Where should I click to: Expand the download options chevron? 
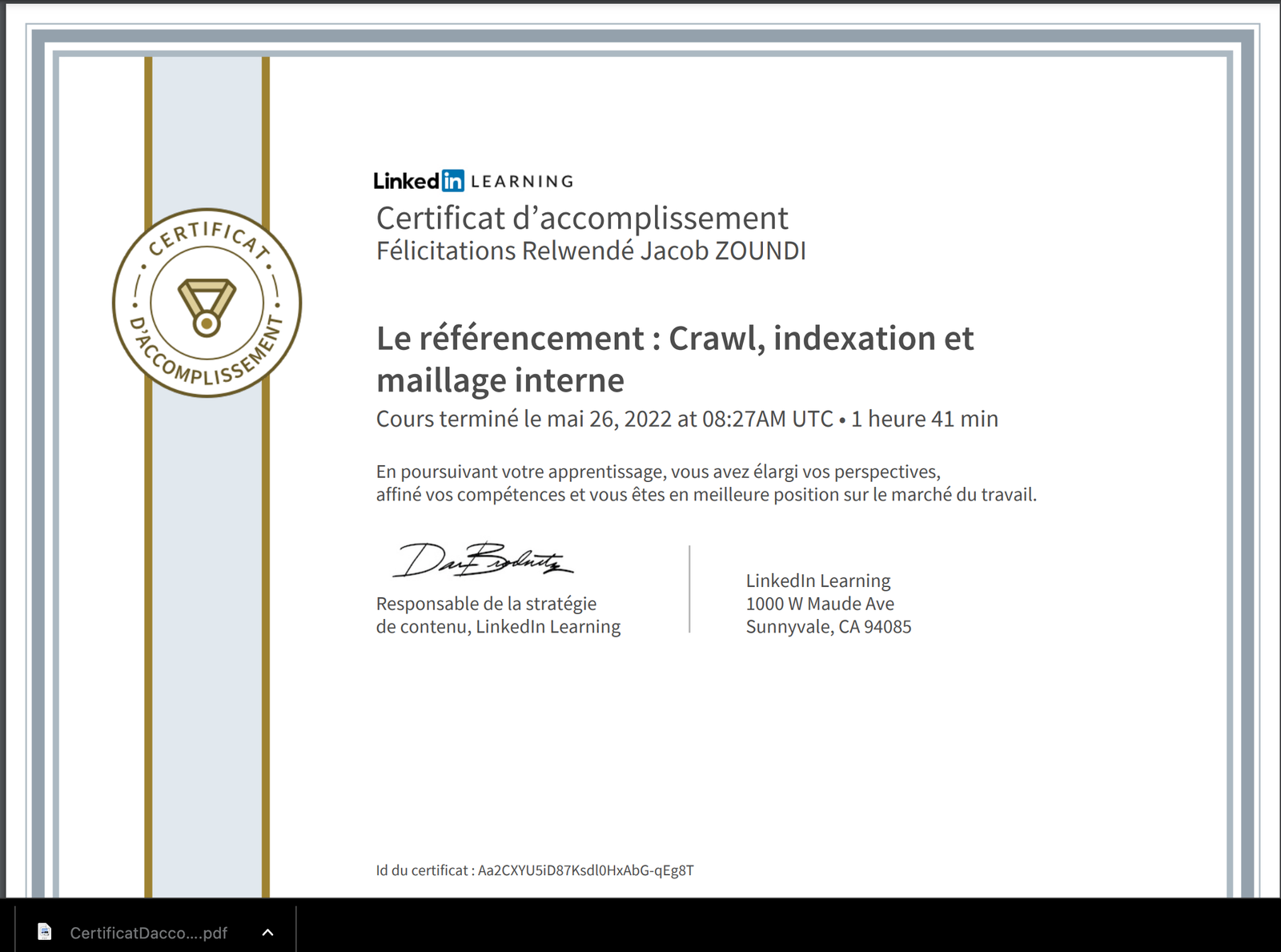(268, 932)
